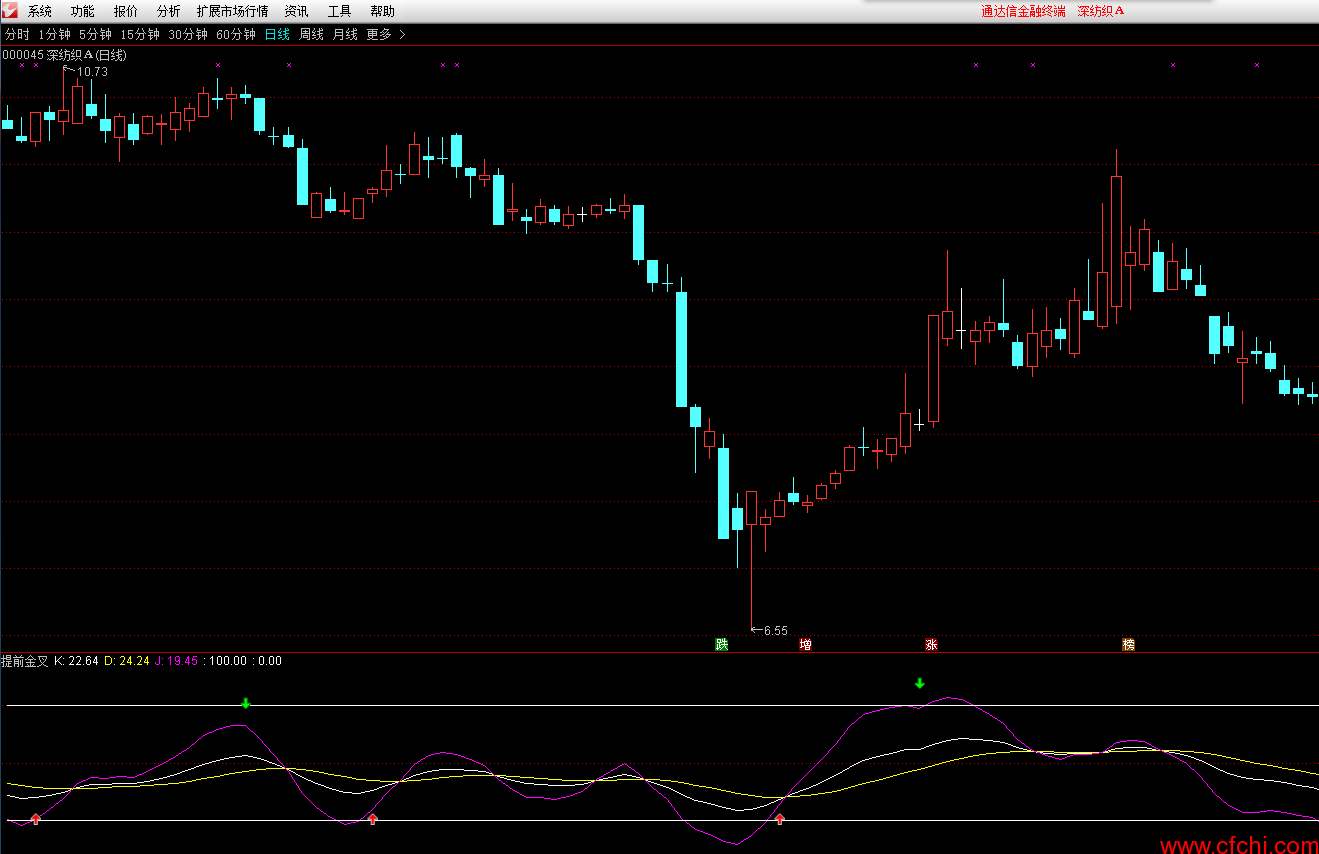Screen dimensions: 1319x854
Task: Click the 6.55 low price label
Action: 775,631
